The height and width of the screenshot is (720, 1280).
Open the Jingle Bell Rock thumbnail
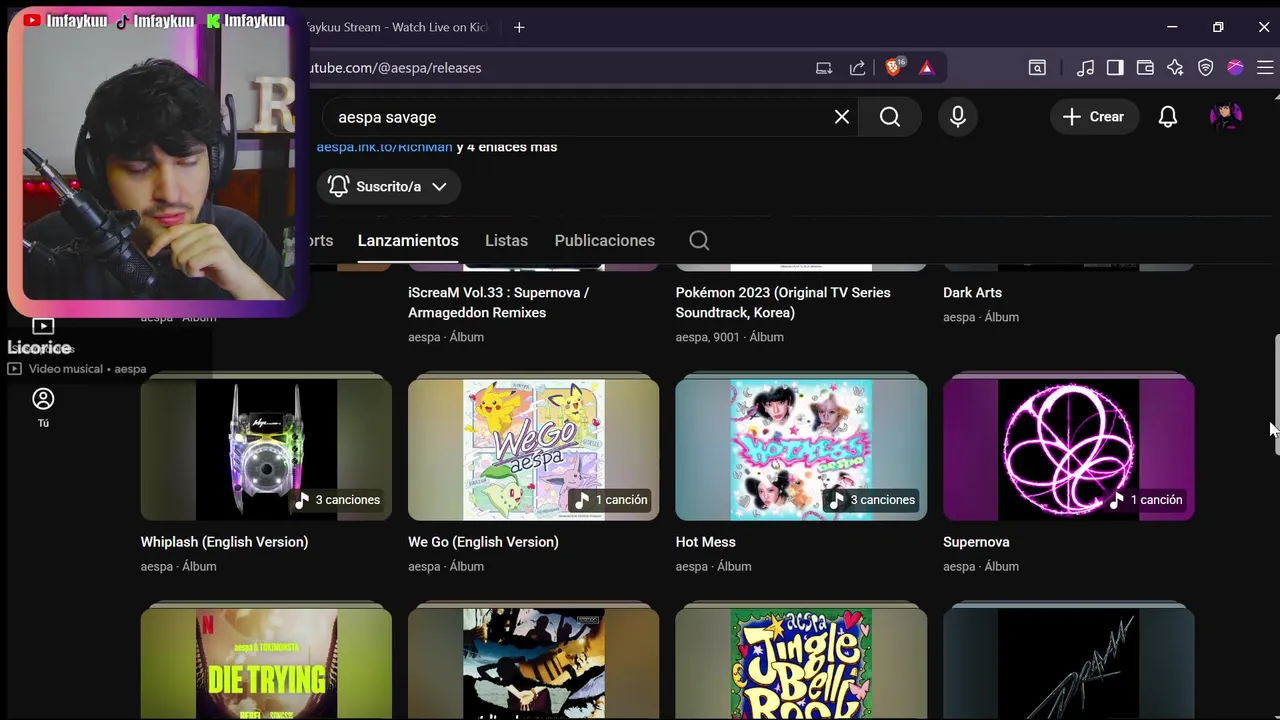click(x=801, y=664)
